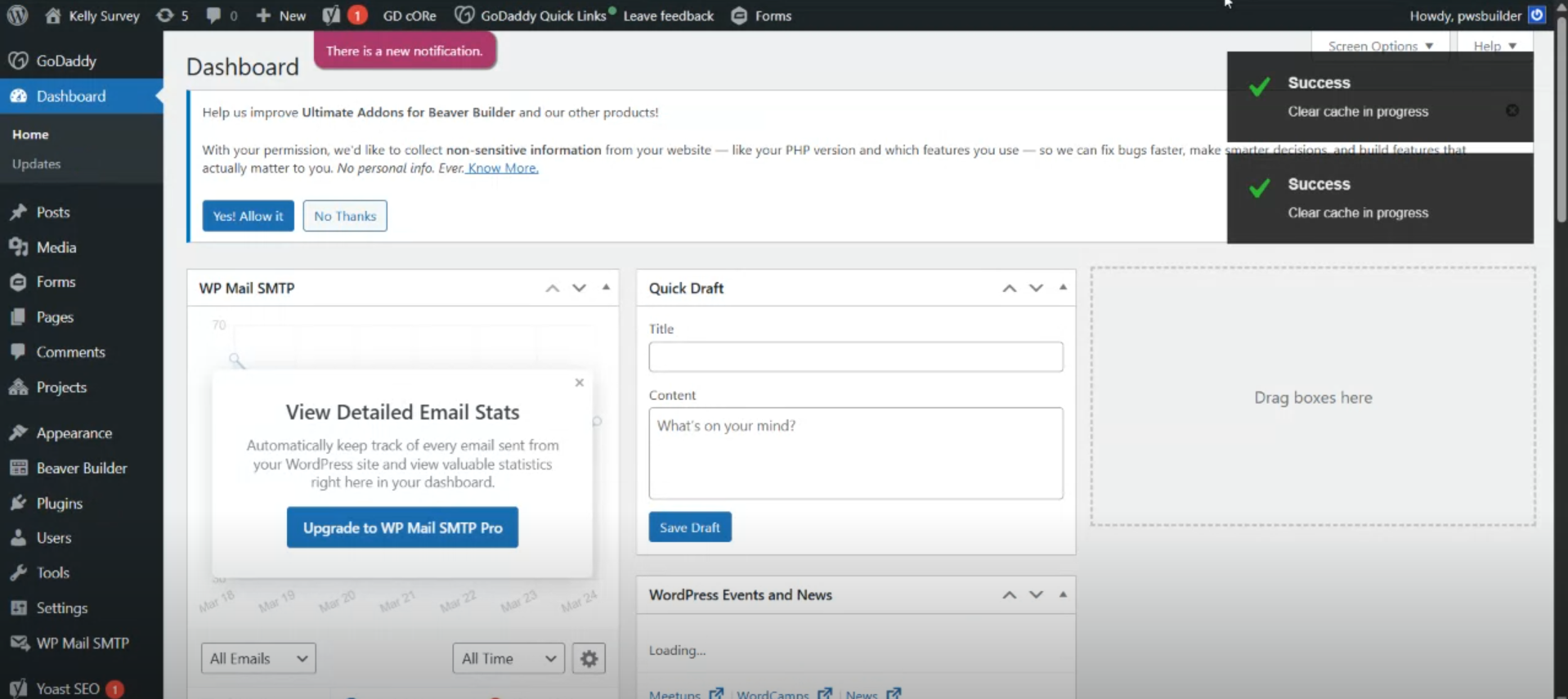This screenshot has width=1568, height=699.
Task: Click the WordPress logo in admin bar
Action: pyautogui.click(x=17, y=16)
